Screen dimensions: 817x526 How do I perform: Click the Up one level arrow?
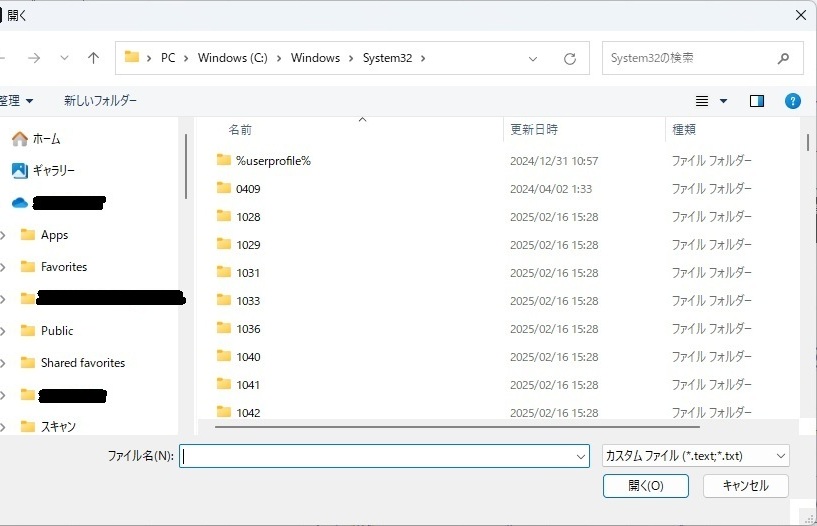pyautogui.click(x=93, y=58)
